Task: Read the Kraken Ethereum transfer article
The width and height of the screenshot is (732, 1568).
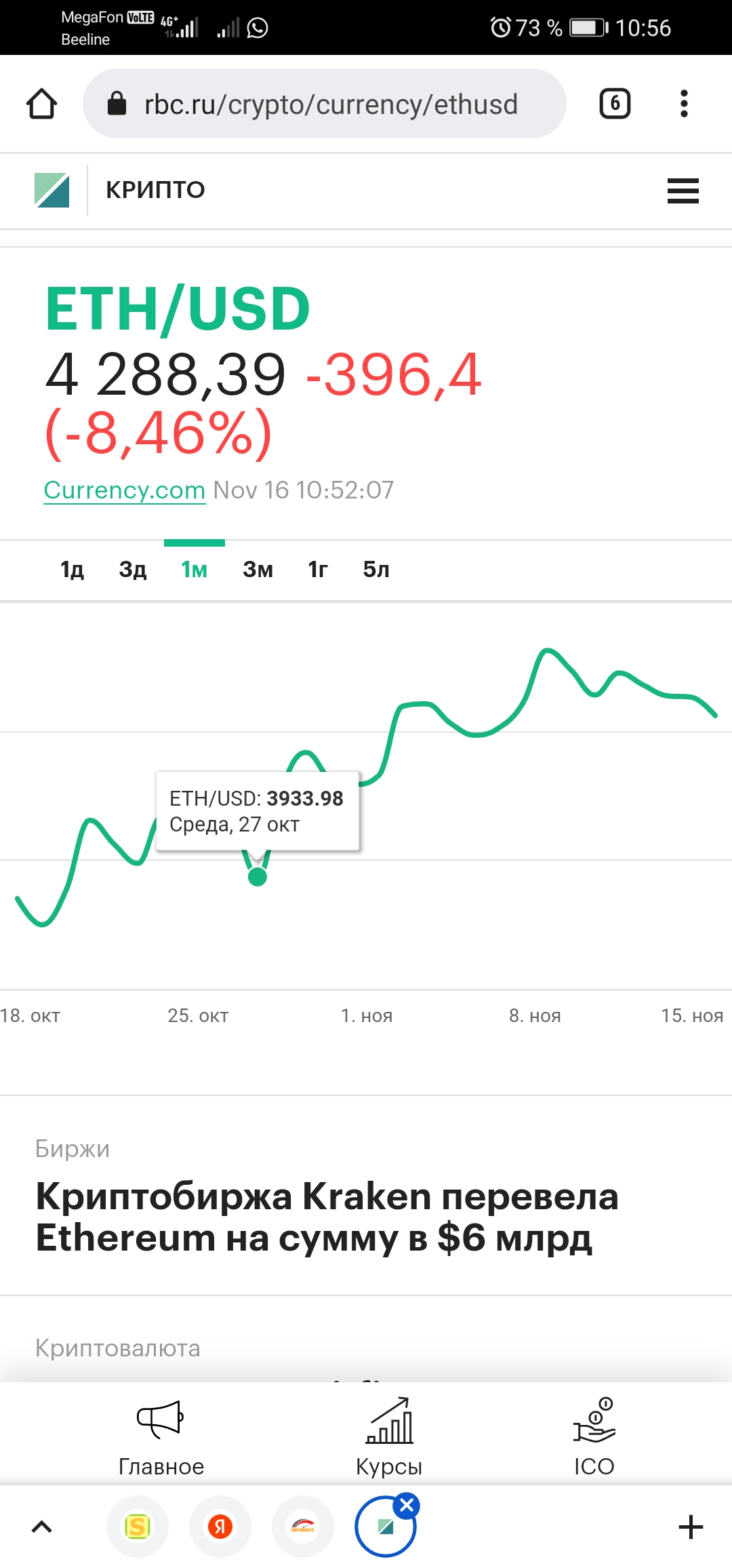Action: pos(327,1217)
